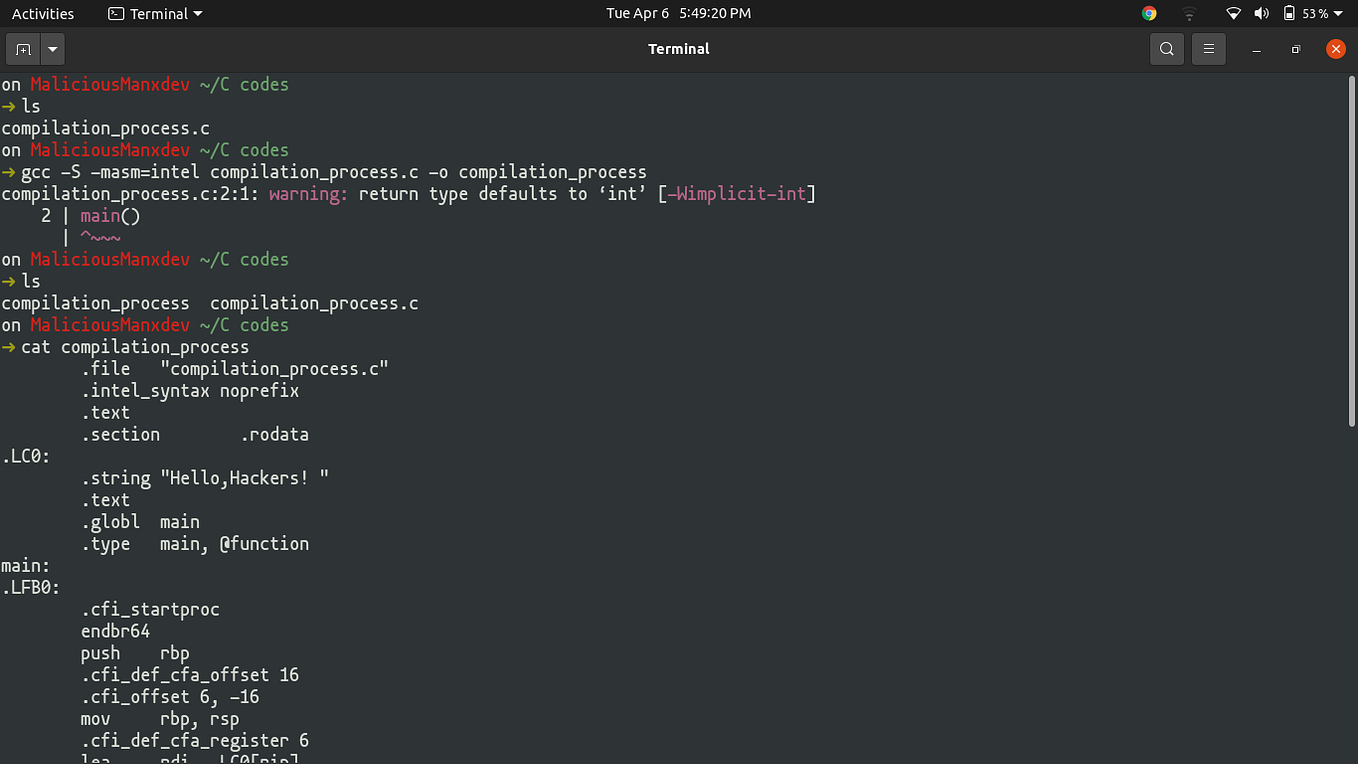Click the speaker volume icon
Viewport: 1358px width, 764px height.
coord(1261,13)
